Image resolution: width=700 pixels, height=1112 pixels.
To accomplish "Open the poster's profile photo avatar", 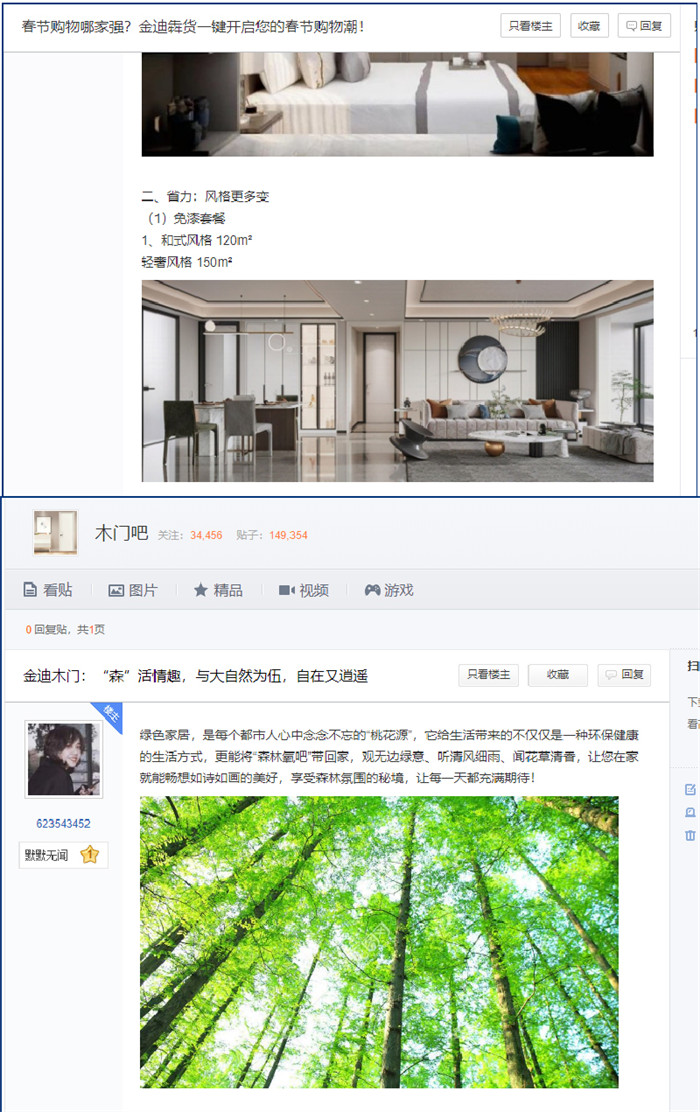I will [x=64, y=759].
